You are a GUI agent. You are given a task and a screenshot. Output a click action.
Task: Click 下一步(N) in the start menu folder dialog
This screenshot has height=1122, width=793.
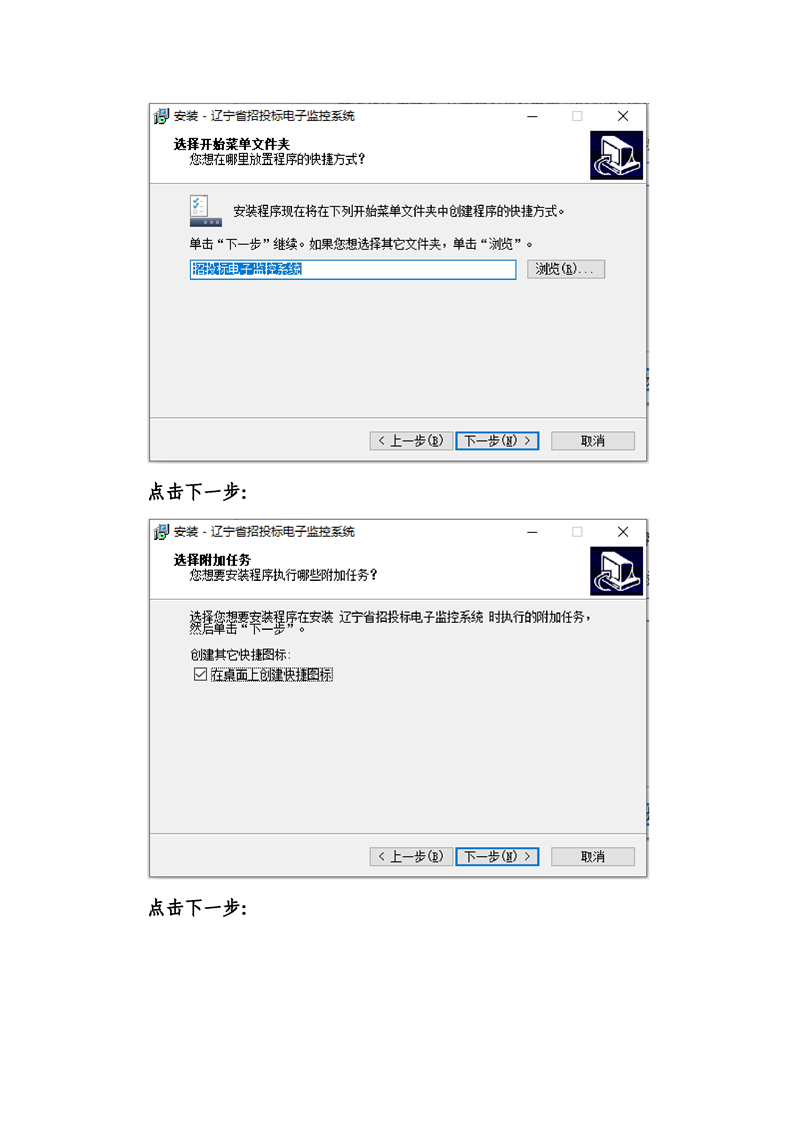coord(497,441)
